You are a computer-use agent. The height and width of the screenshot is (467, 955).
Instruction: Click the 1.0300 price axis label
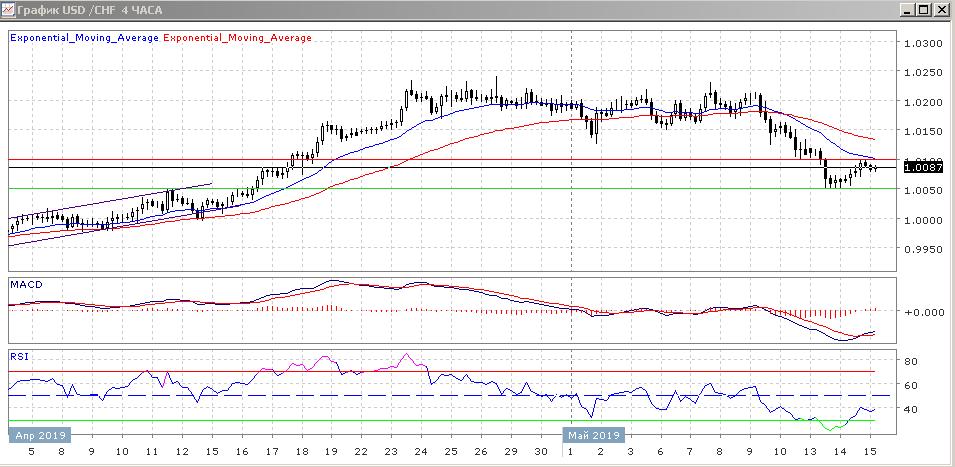[922, 44]
